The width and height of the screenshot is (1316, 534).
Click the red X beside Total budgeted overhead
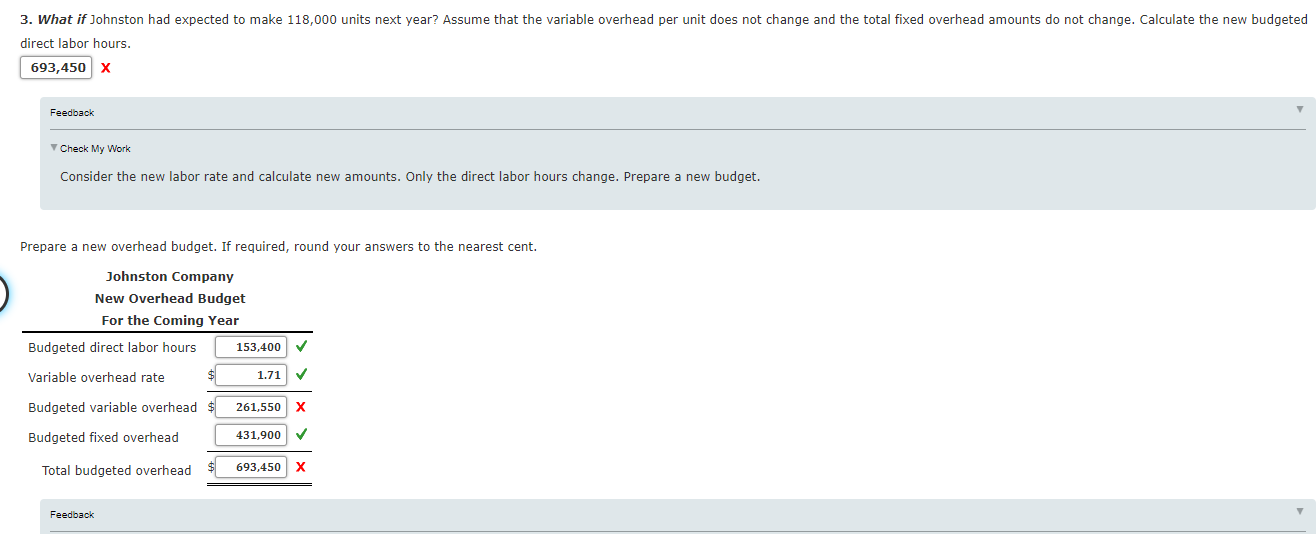301,467
